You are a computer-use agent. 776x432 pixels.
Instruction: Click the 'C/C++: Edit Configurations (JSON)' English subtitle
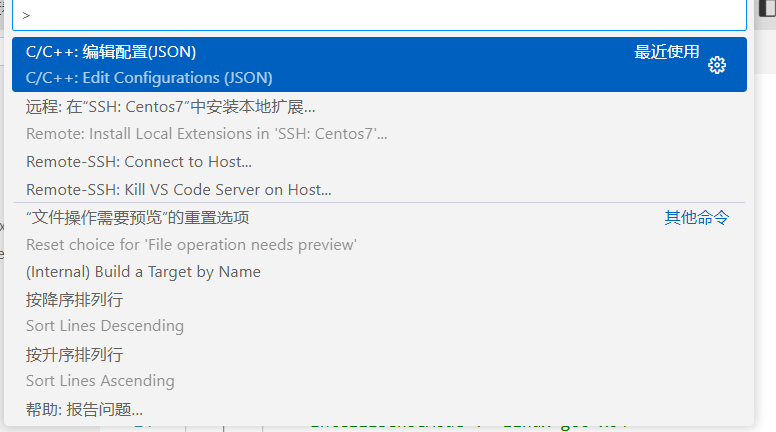(x=149, y=78)
